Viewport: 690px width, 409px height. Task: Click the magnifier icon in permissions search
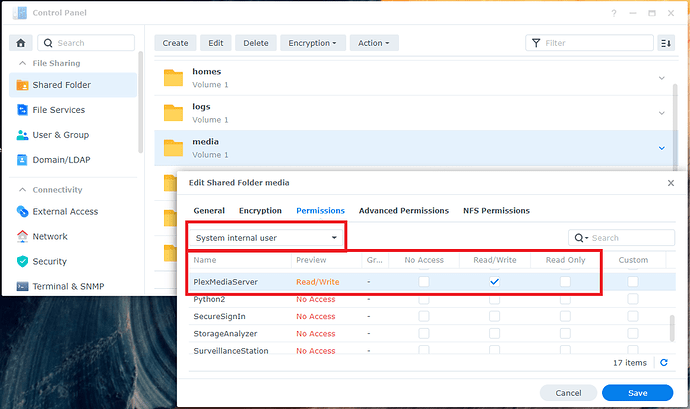tap(580, 238)
